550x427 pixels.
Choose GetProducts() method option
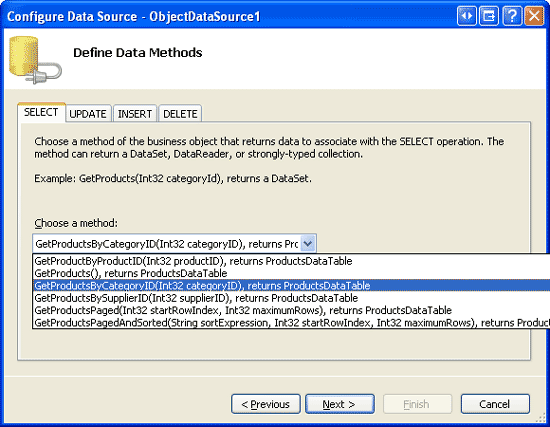point(291,273)
